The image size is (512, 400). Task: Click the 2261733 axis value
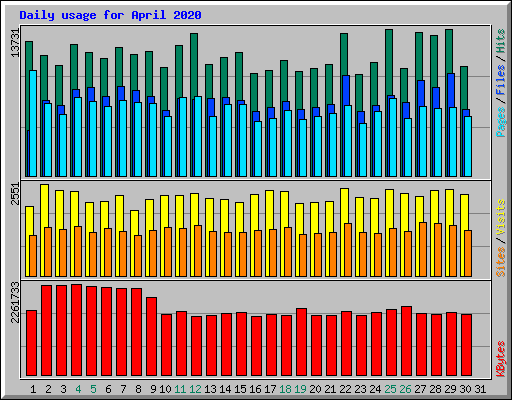pos(16,303)
